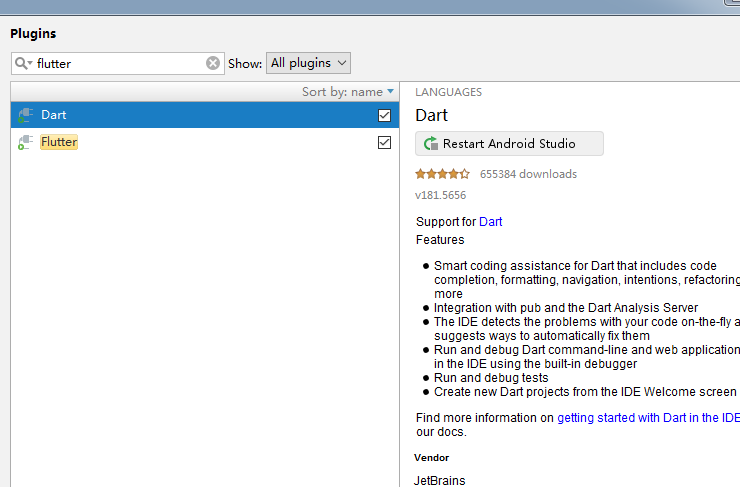This screenshot has height=487, width=740.
Task: Toggle the Flutter plugin checkbox
Action: coord(384,143)
